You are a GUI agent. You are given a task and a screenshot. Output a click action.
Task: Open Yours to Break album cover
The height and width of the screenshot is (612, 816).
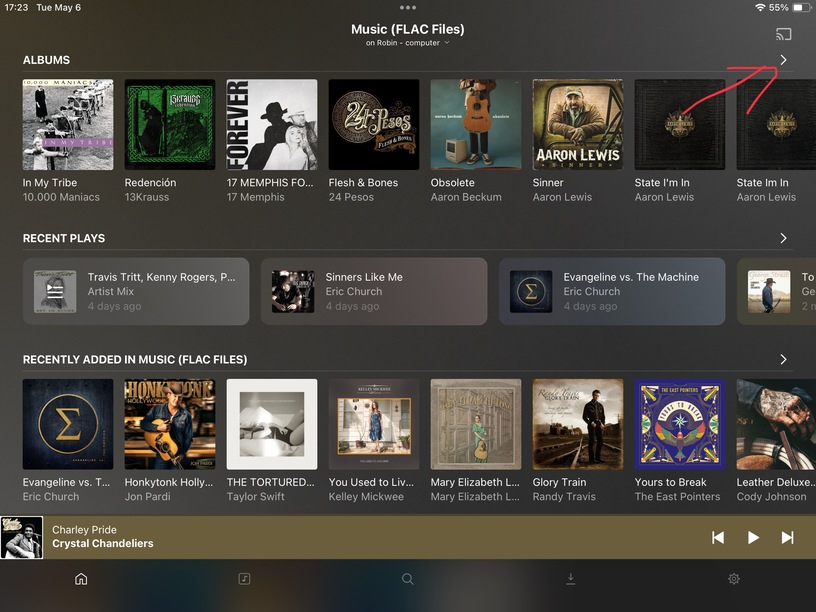click(680, 424)
